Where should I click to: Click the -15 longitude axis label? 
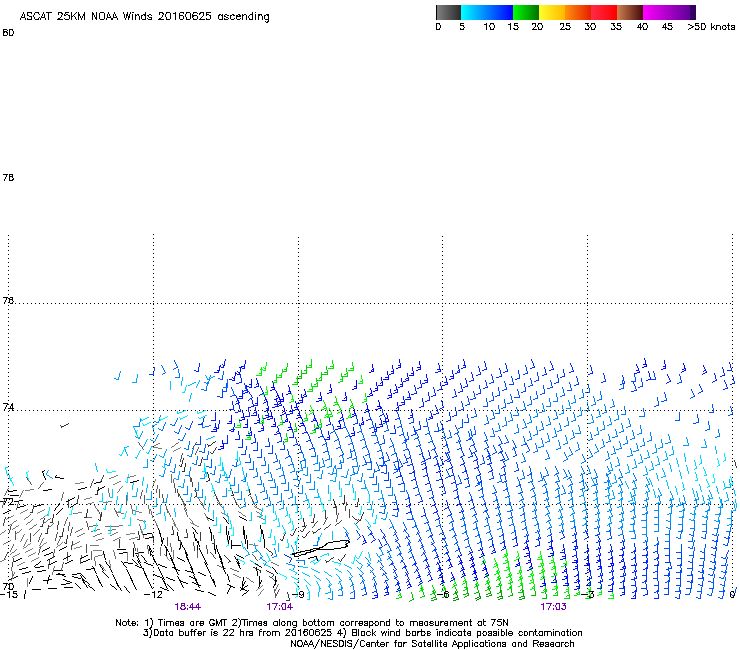8,594
